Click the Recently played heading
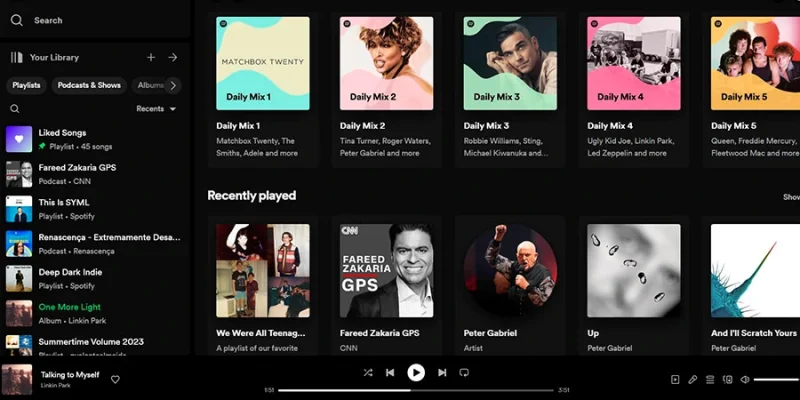 pos(252,195)
